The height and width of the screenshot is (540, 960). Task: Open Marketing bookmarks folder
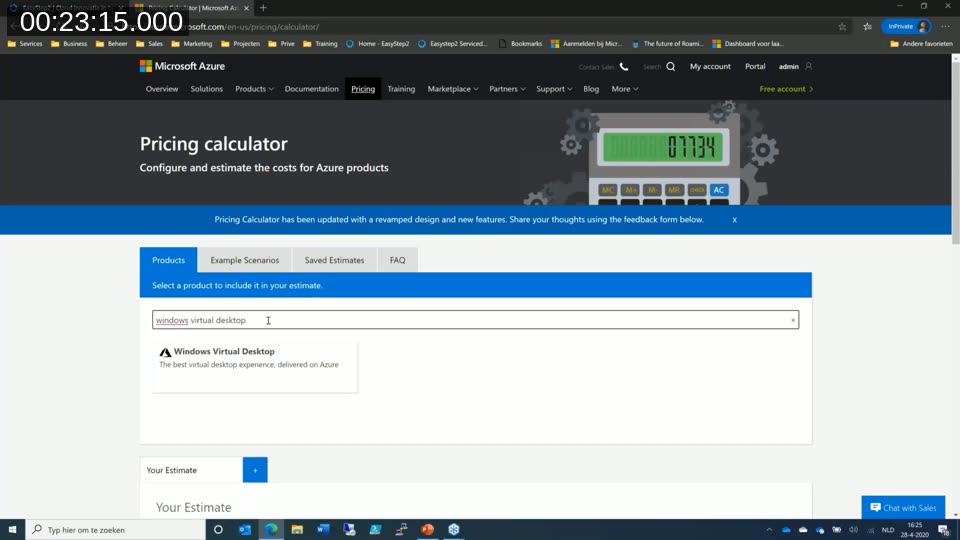(192, 44)
